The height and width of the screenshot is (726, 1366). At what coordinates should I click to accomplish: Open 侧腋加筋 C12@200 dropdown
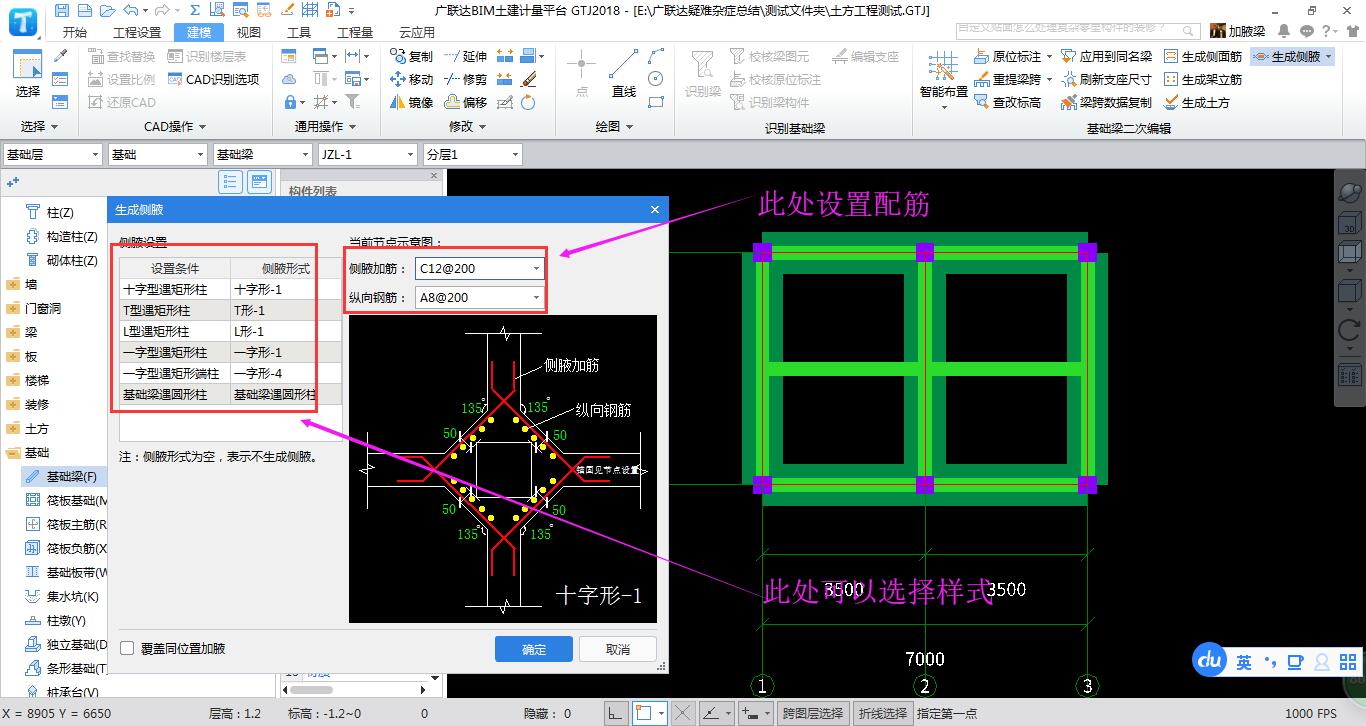pyautogui.click(x=536, y=269)
